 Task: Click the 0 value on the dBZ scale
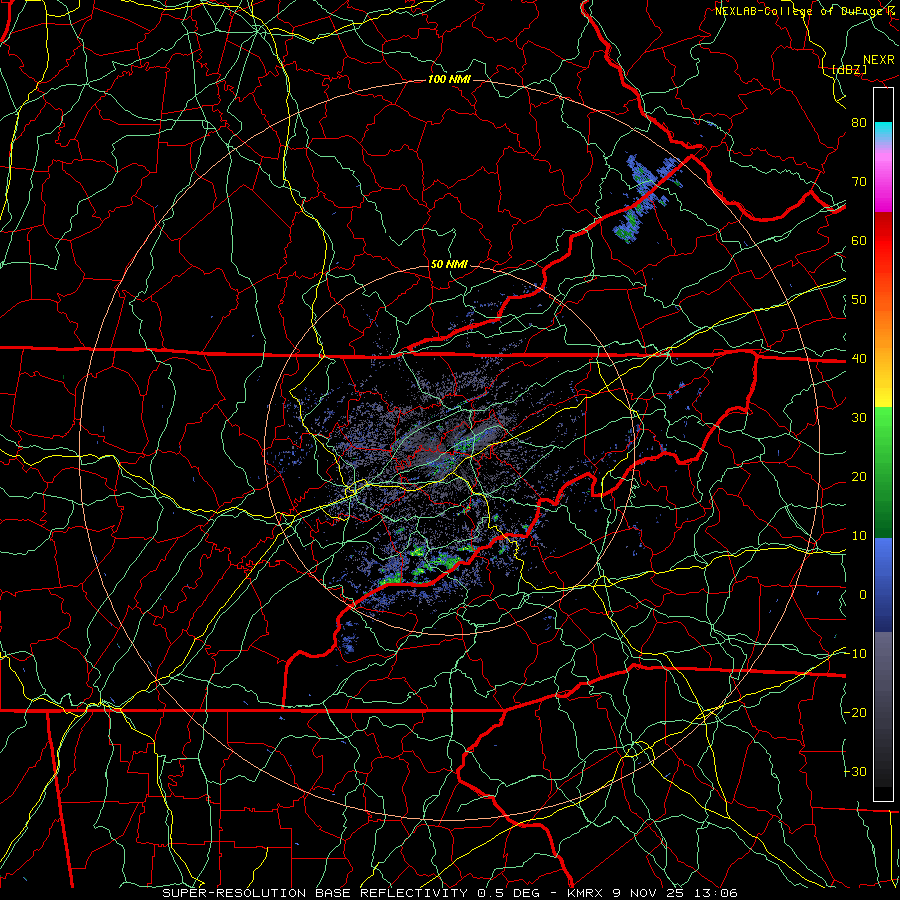pyautogui.click(x=863, y=595)
